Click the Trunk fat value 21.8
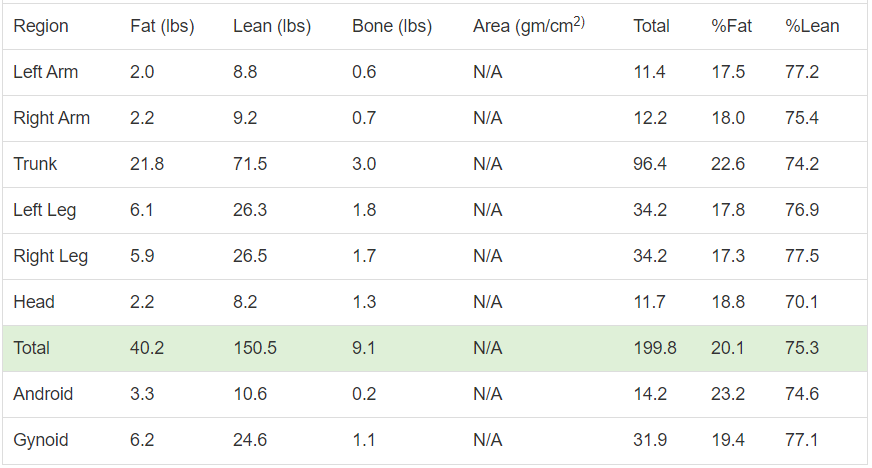This screenshot has width=872, height=468. [147, 164]
